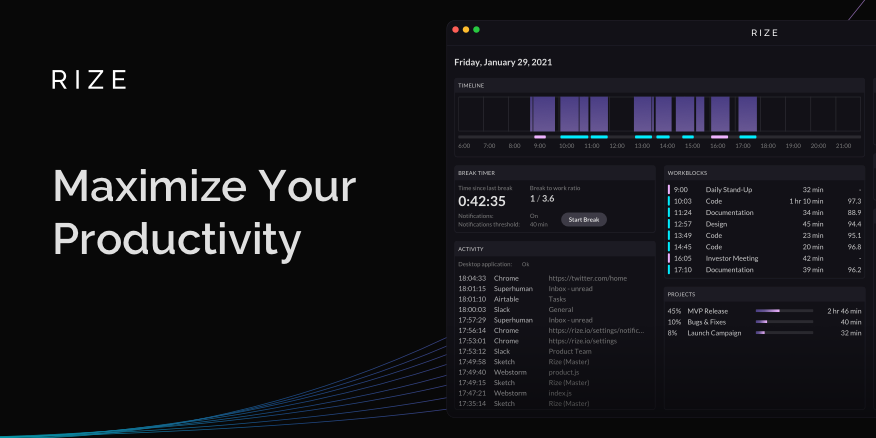Viewport: 876px width, 438px height.
Task: Click the Start Break button
Action: tap(584, 220)
